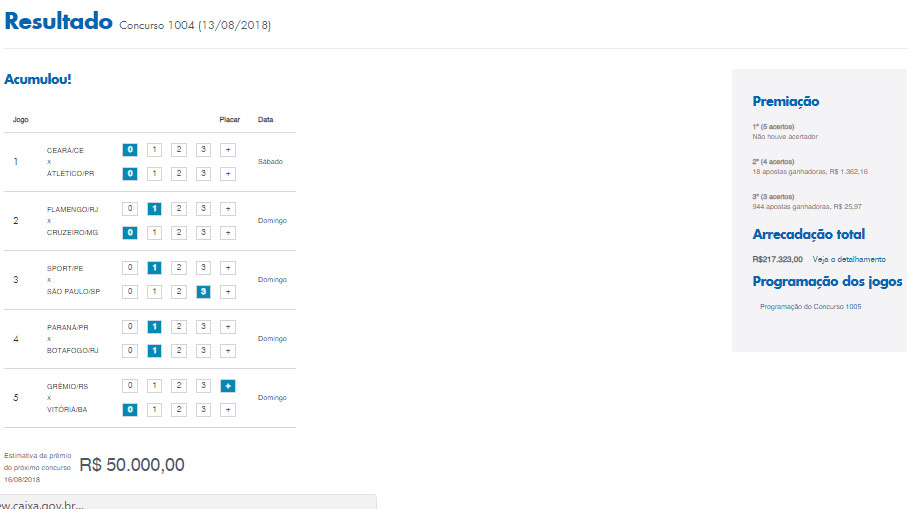Click the 'Premiação' section heading

click(x=786, y=101)
